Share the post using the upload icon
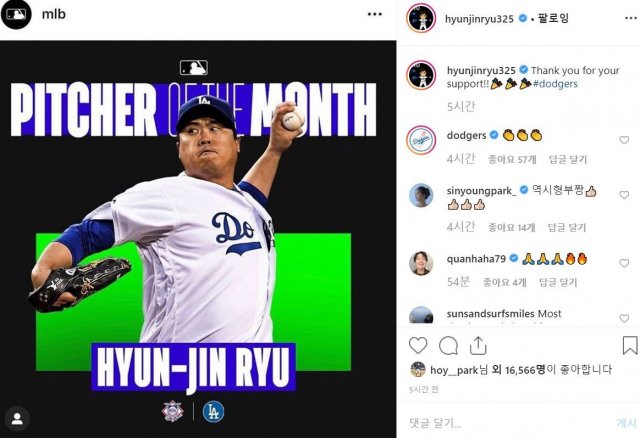The height and width of the screenshot is (438, 640). tap(478, 346)
